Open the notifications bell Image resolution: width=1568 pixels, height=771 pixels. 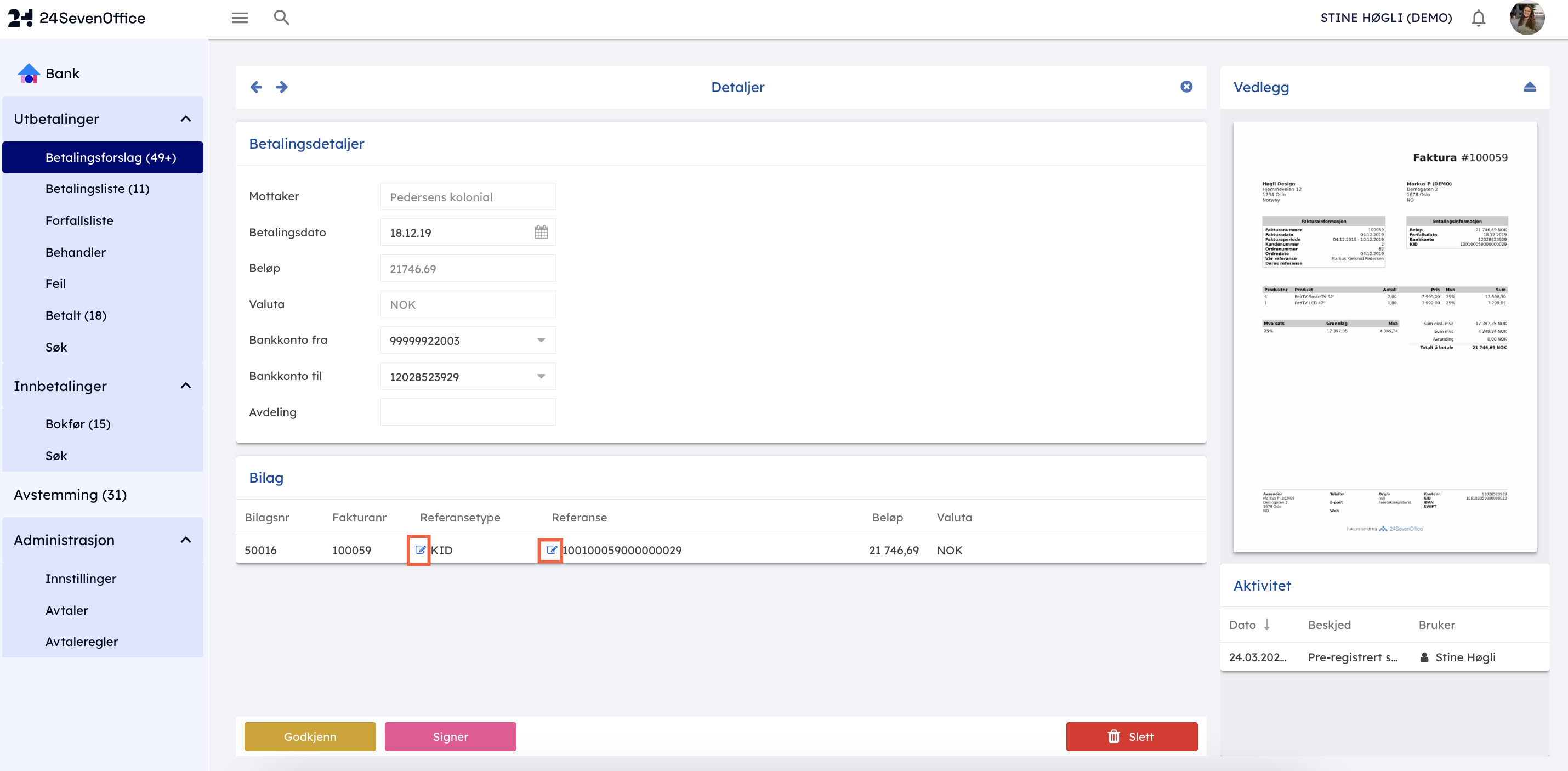(1478, 18)
